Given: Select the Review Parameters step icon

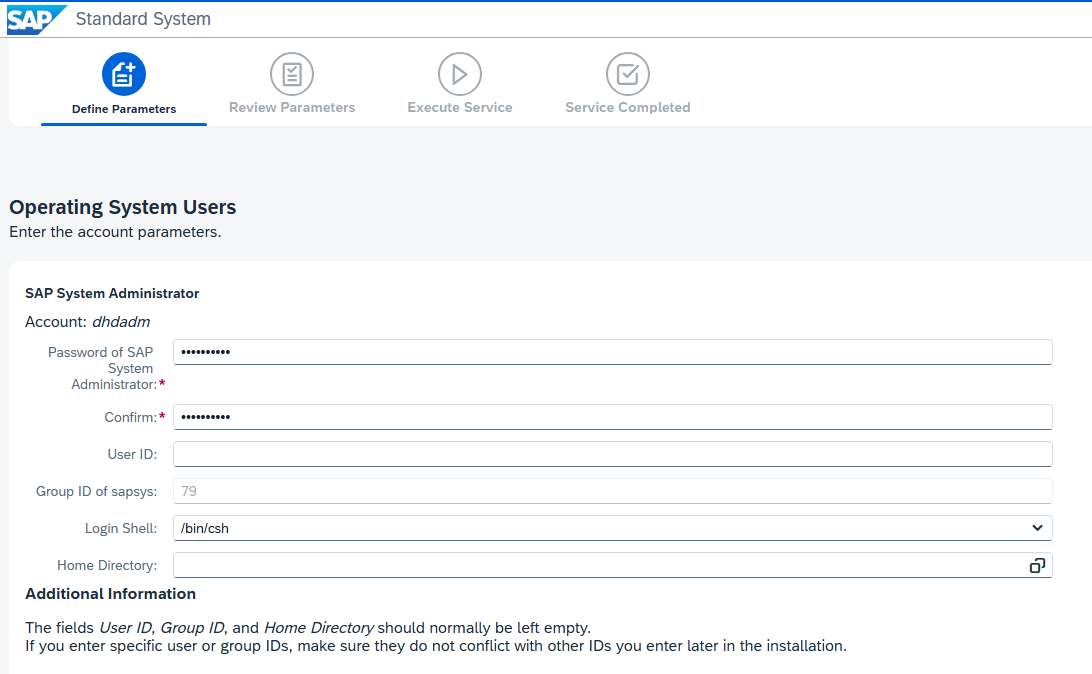Looking at the screenshot, I should point(292,74).
